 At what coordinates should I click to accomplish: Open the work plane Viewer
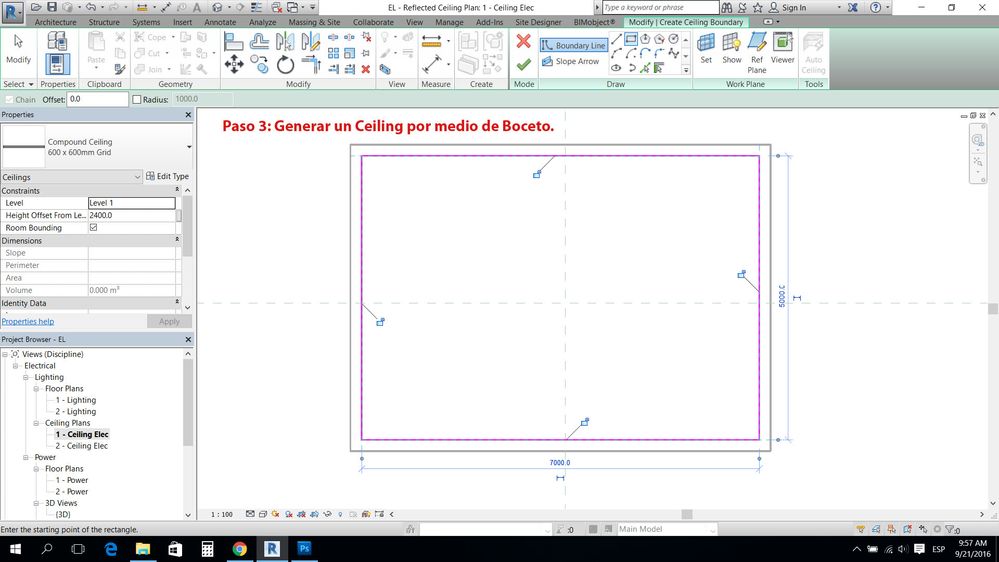click(782, 48)
